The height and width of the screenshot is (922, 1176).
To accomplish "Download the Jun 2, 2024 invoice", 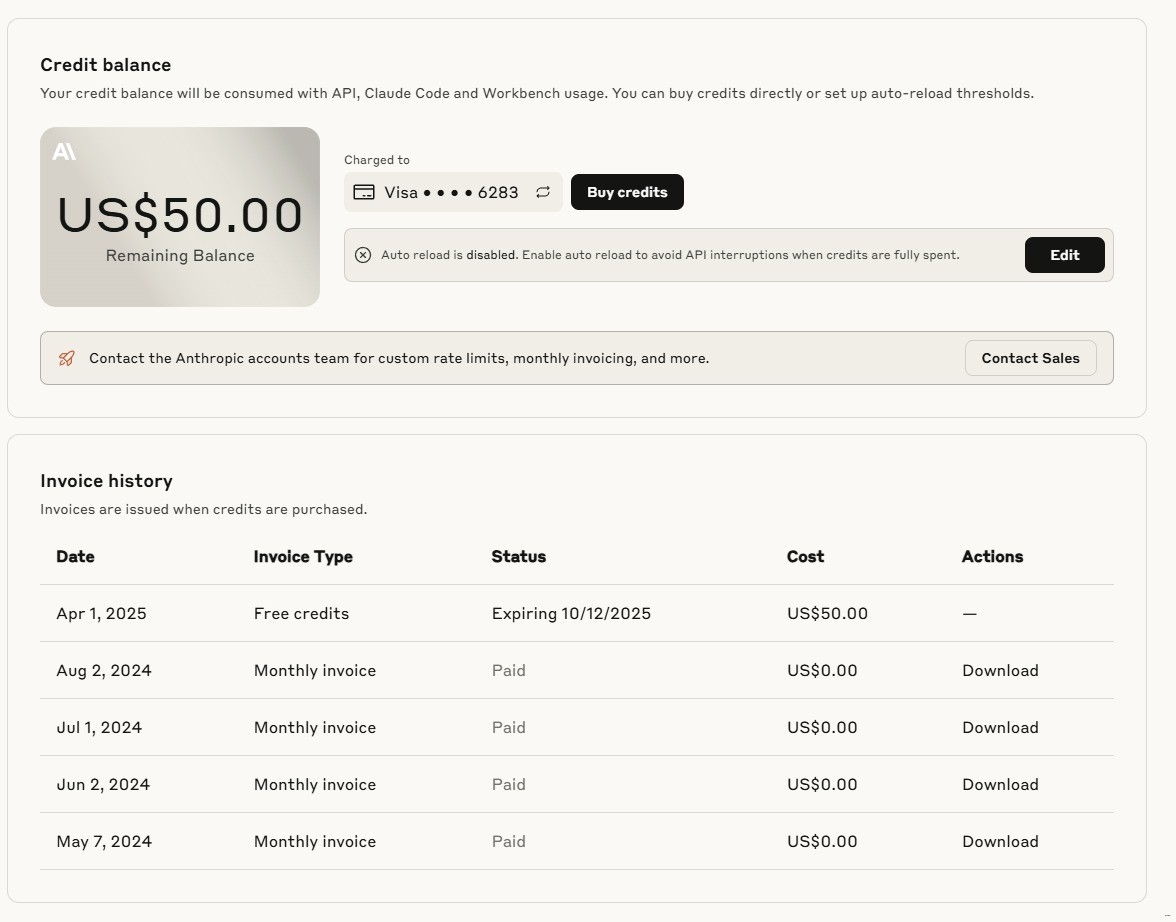I will pos(1000,784).
